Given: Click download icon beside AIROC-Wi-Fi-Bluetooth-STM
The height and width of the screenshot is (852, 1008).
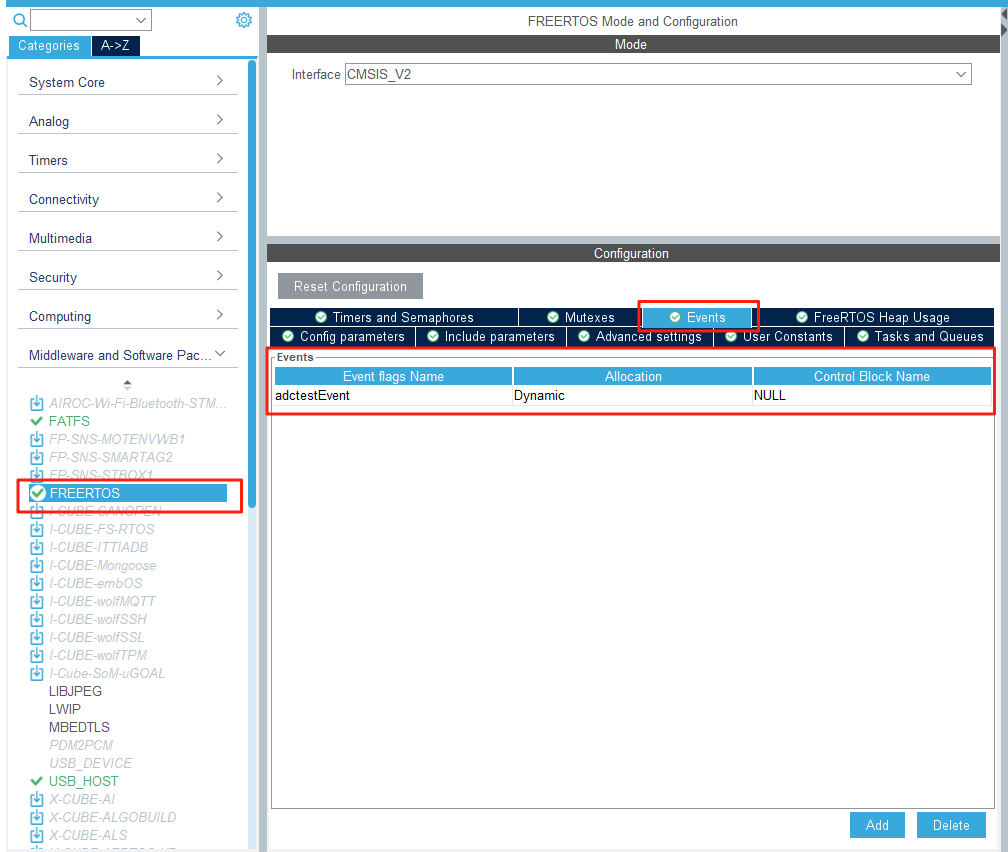Looking at the screenshot, I should [x=37, y=404].
